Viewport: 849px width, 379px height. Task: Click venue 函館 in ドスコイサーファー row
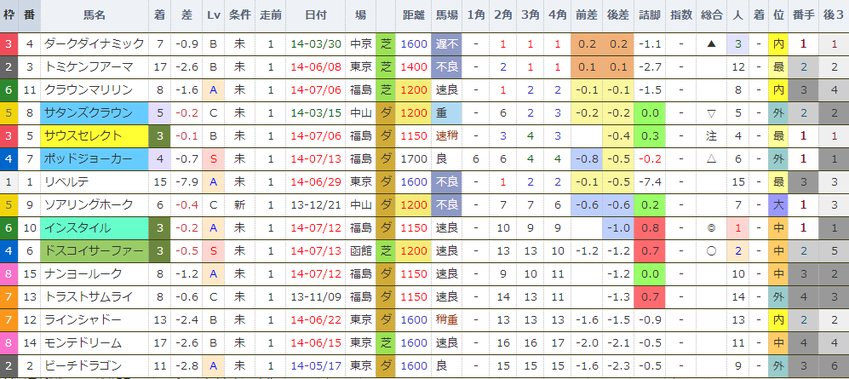(361, 251)
